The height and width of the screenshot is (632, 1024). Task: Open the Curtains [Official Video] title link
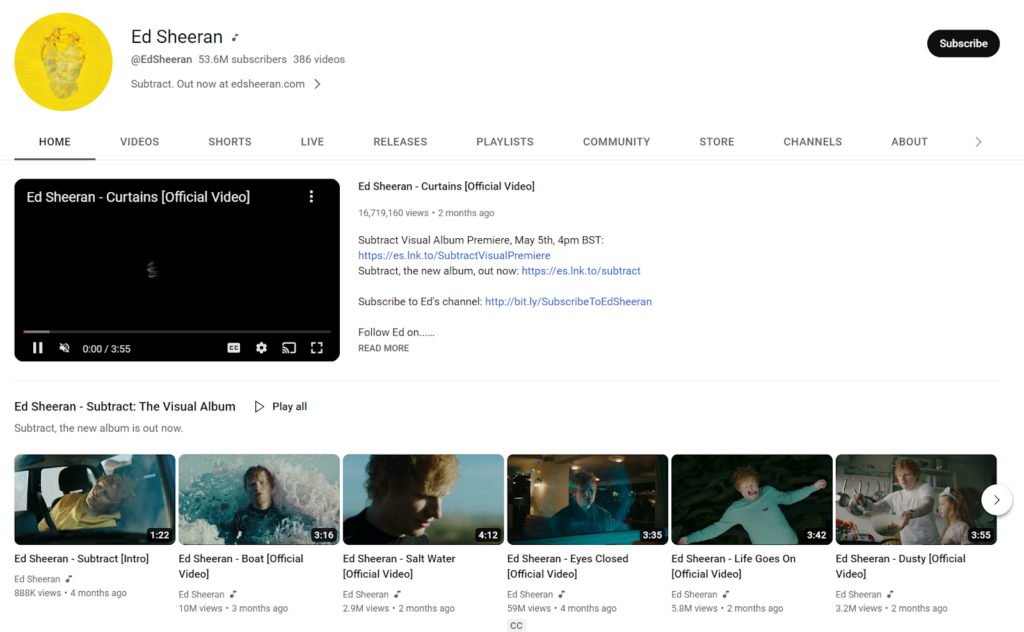pos(446,186)
